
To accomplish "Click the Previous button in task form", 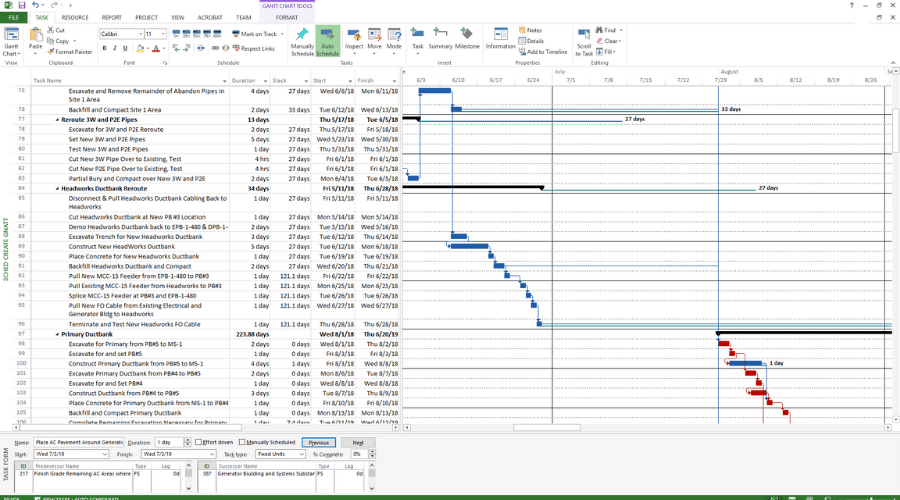I will (319, 443).
